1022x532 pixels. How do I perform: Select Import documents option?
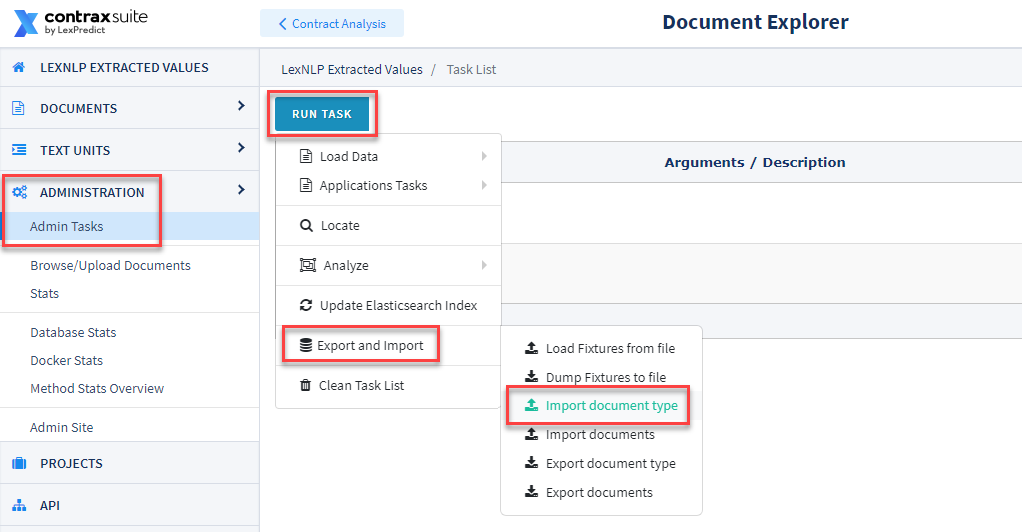point(601,434)
